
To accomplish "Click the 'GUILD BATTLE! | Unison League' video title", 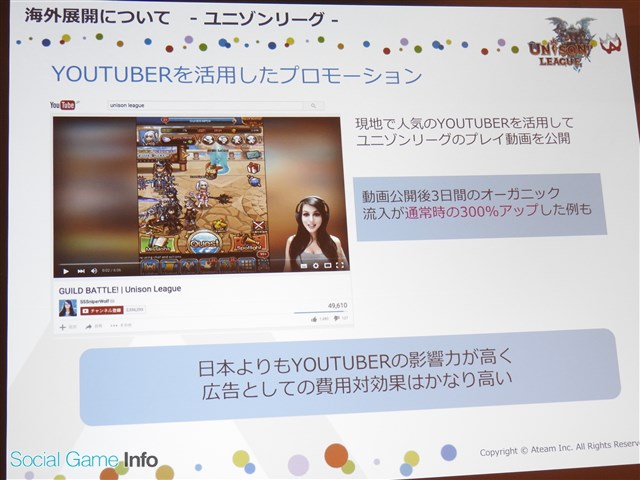I will click(120, 290).
